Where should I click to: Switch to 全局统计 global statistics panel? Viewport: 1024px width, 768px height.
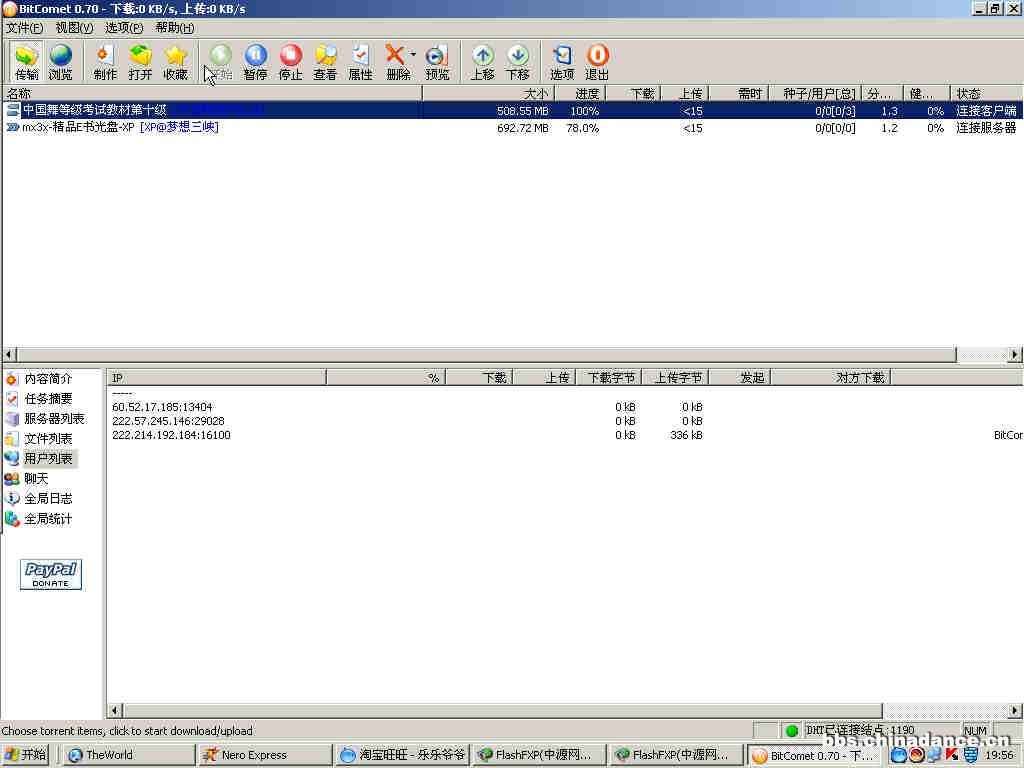pyautogui.click(x=48, y=519)
